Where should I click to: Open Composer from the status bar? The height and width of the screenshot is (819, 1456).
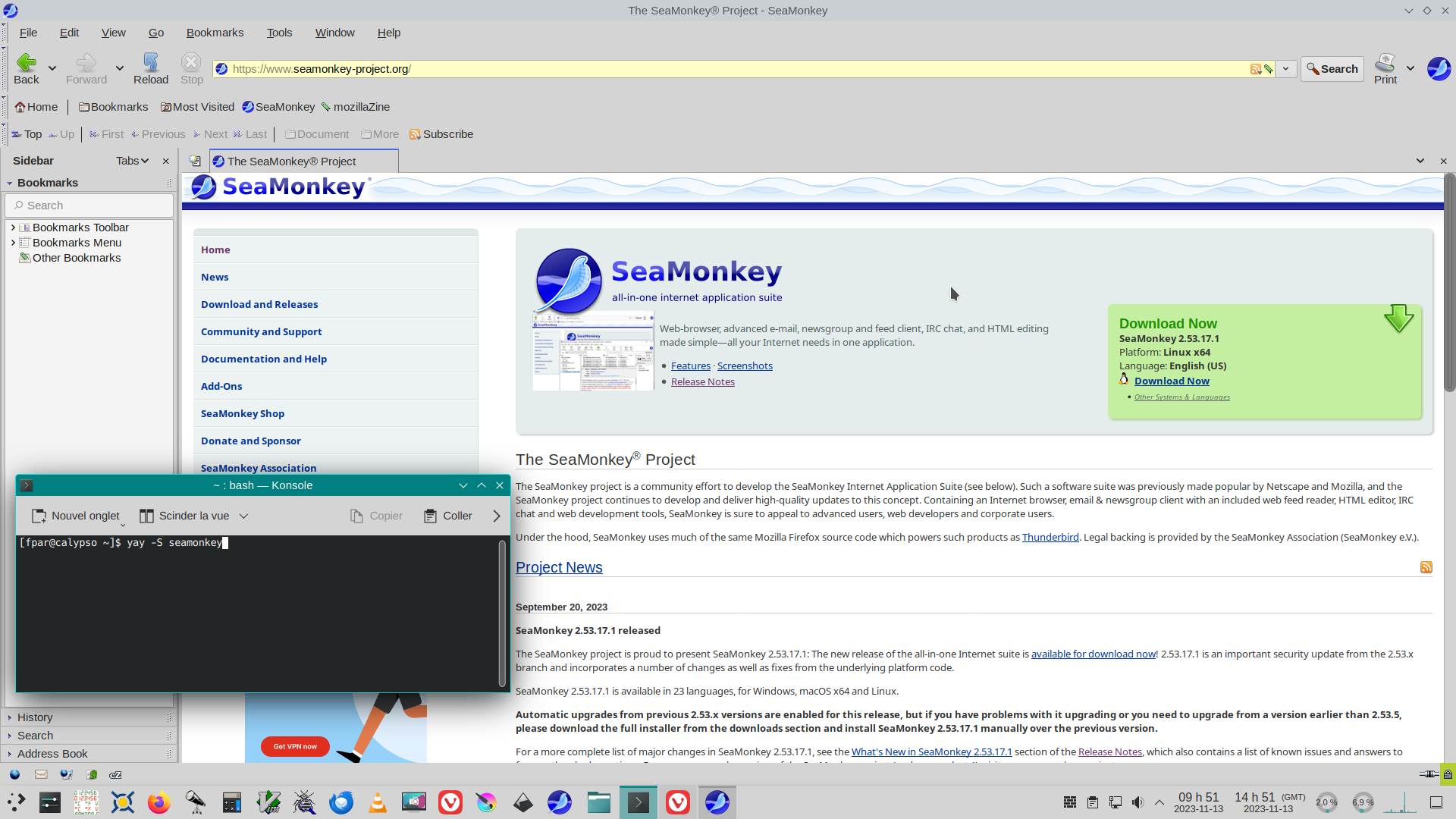point(66,774)
